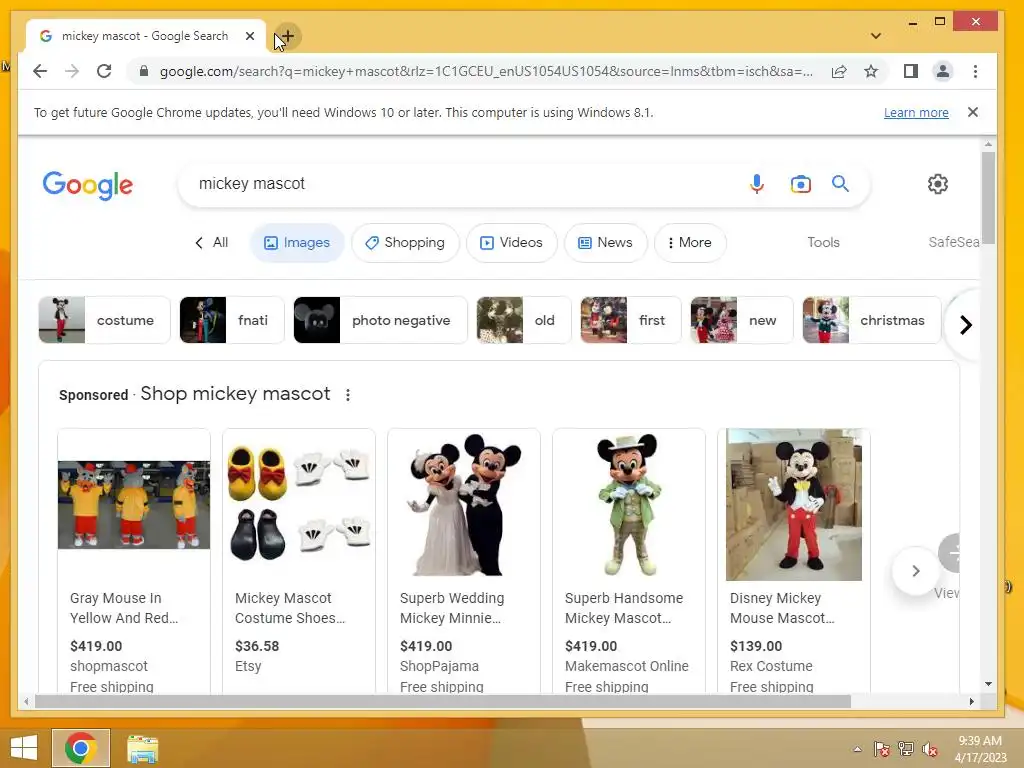Click the Chrome address bar URL
The image size is (1024, 768).
(x=487, y=71)
